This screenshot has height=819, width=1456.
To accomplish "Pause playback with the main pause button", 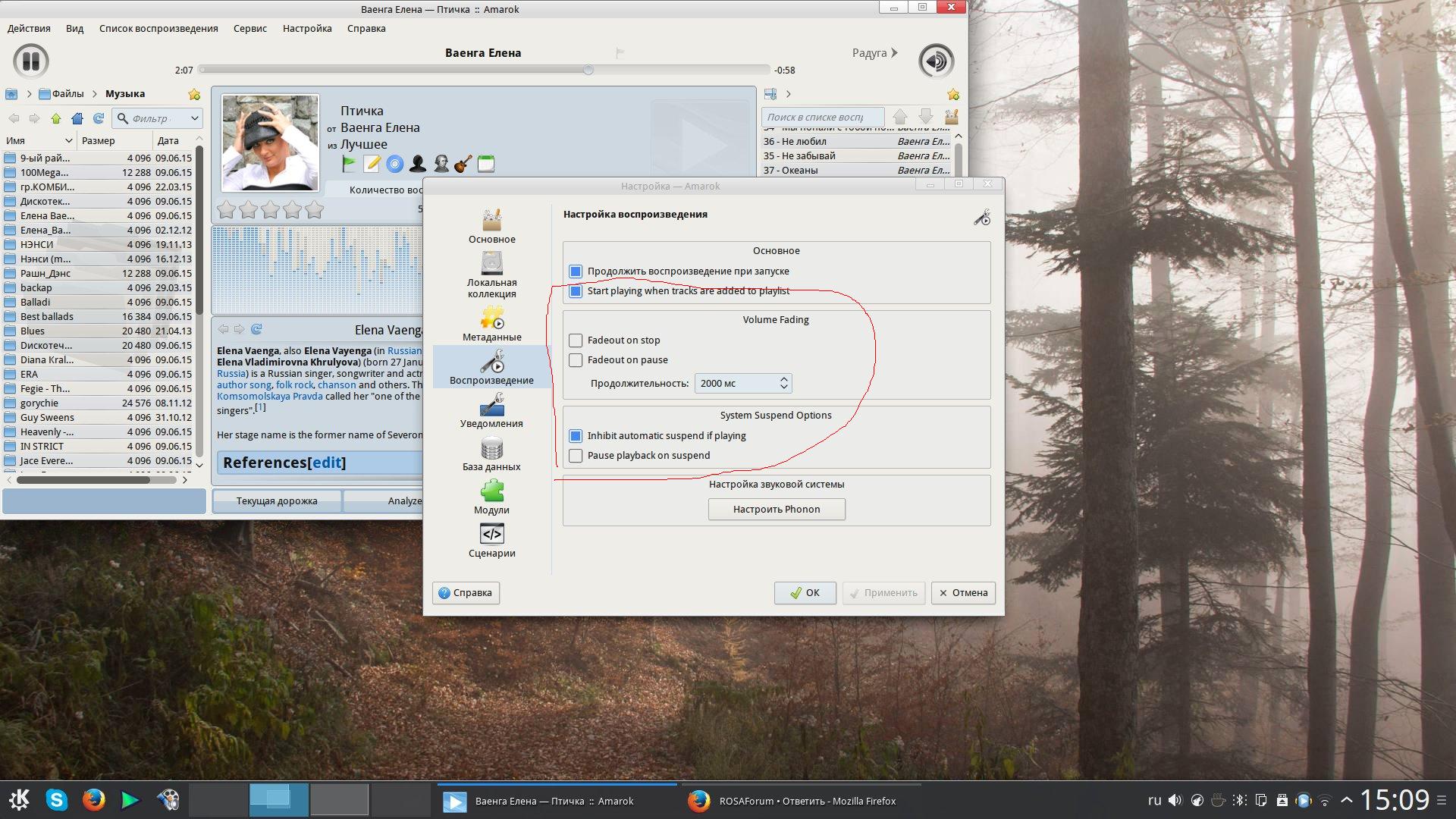I will coord(31,61).
